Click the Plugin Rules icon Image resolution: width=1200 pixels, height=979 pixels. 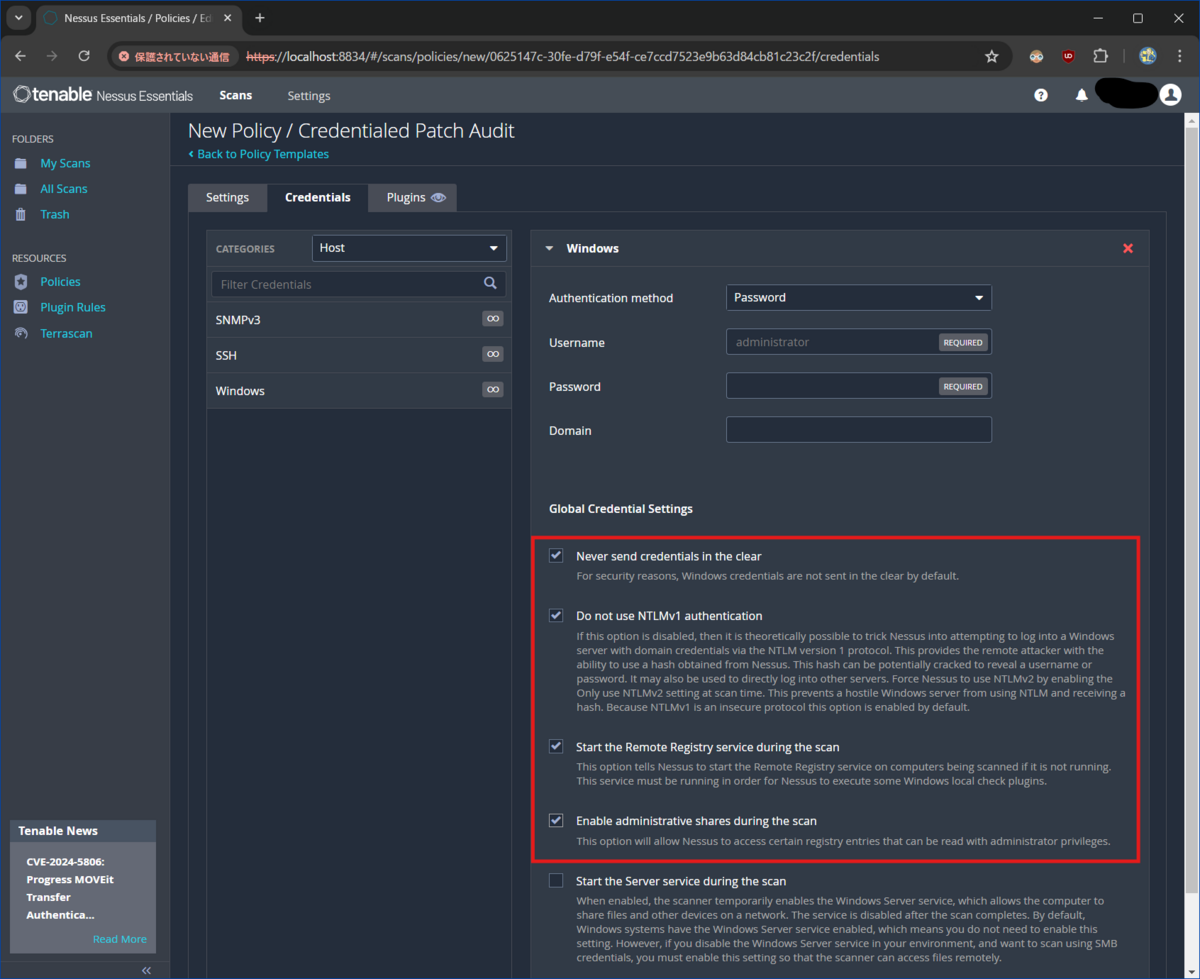tap(21, 307)
